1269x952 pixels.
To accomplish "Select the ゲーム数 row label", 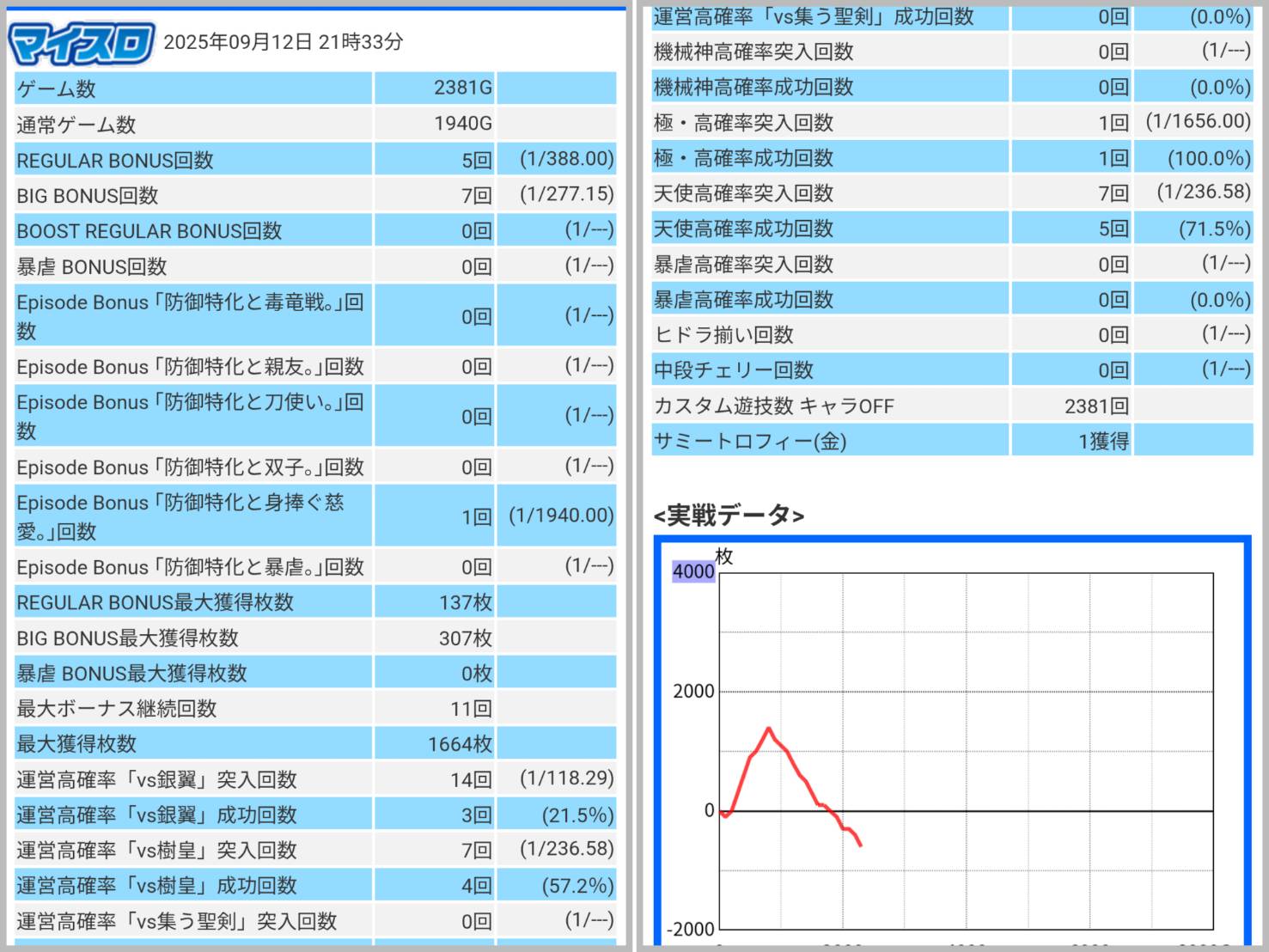I will coord(57,88).
